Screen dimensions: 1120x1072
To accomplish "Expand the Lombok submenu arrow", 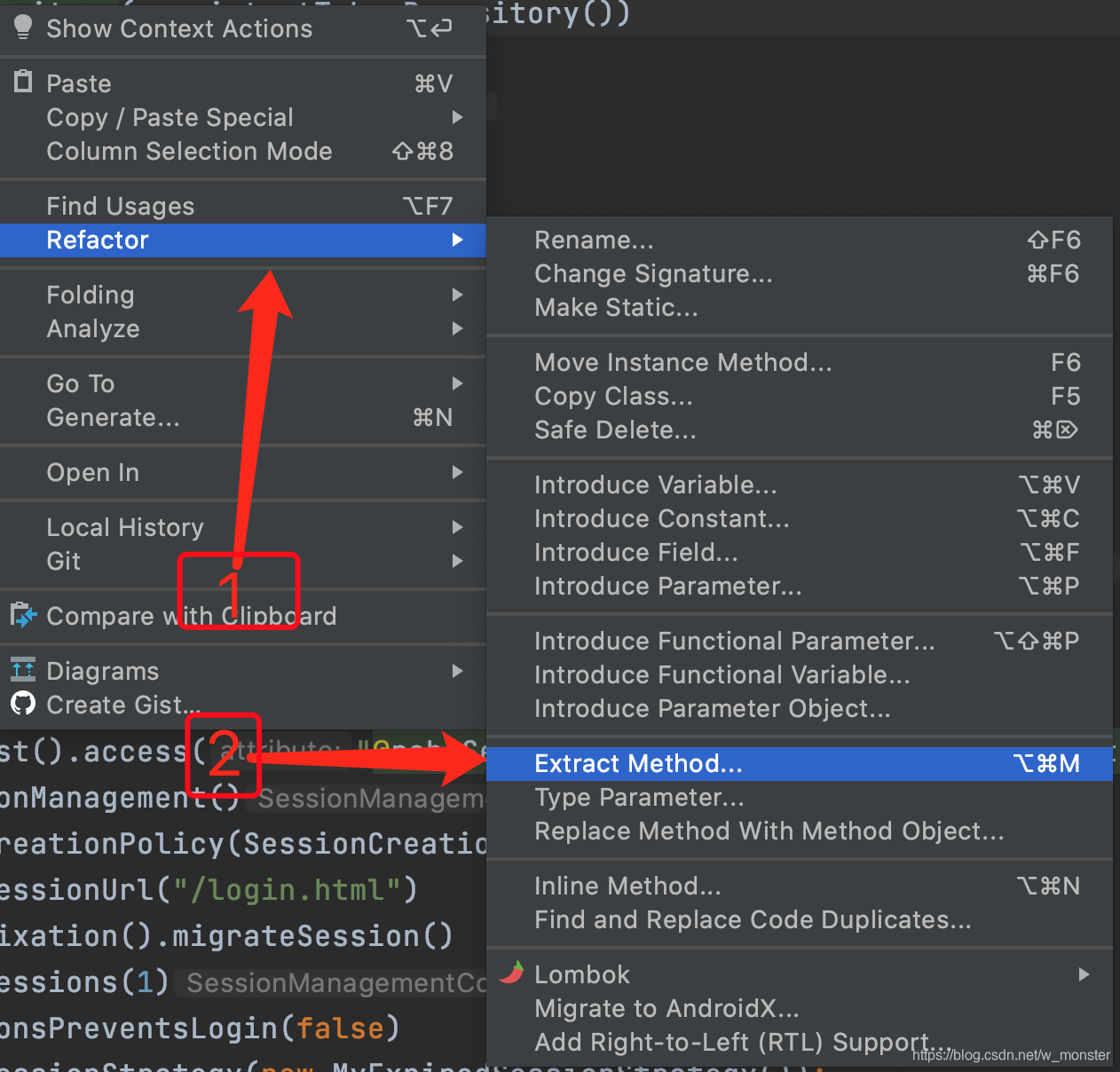I will pos(1084,974).
